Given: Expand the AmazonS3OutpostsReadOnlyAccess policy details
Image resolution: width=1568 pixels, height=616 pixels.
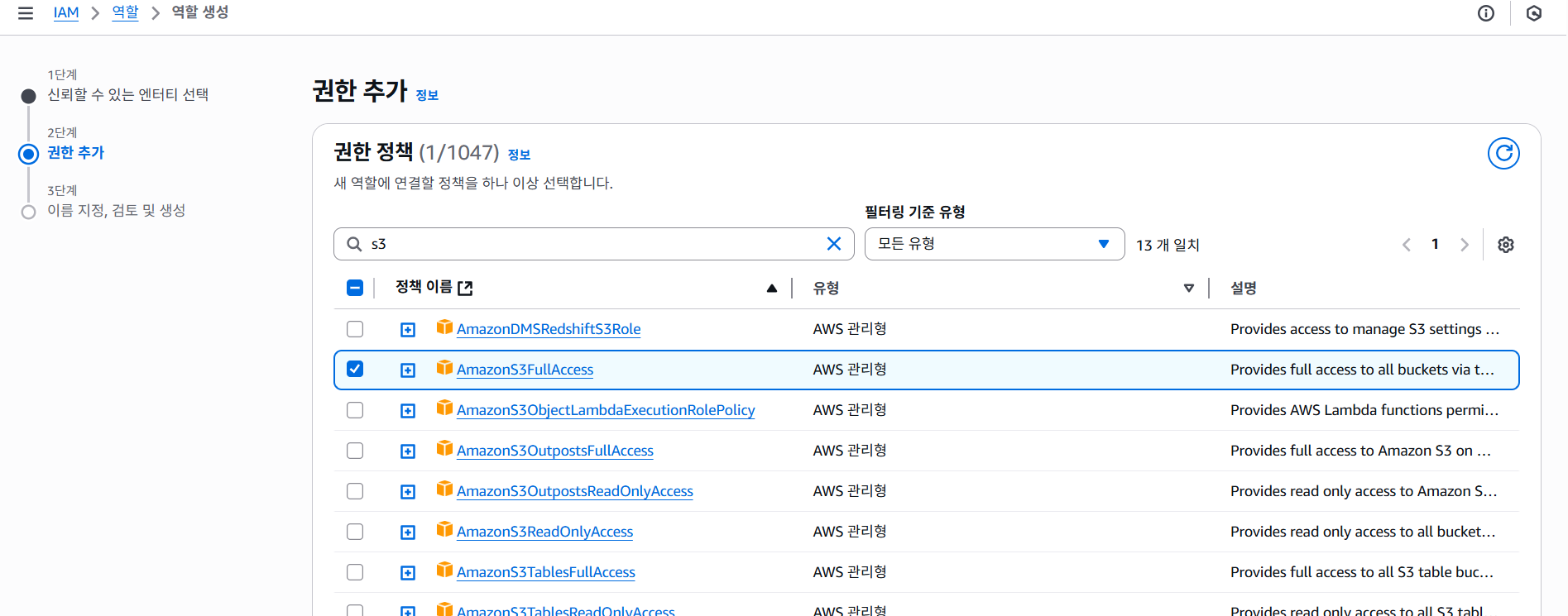Looking at the screenshot, I should (408, 492).
